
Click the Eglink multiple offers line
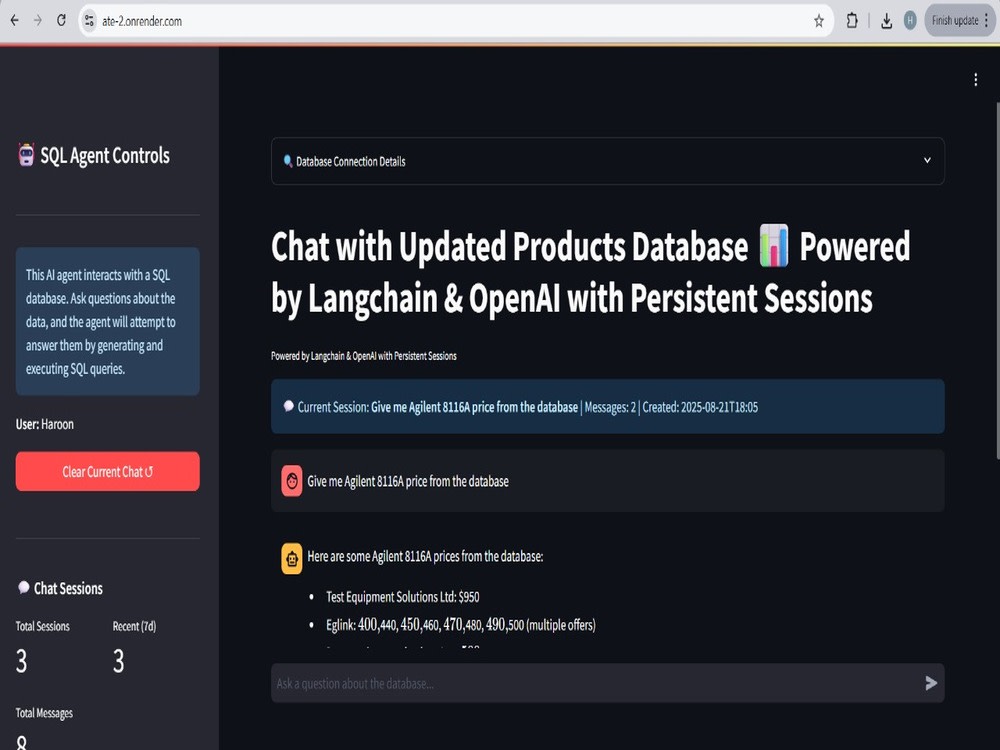pyautogui.click(x=460, y=624)
